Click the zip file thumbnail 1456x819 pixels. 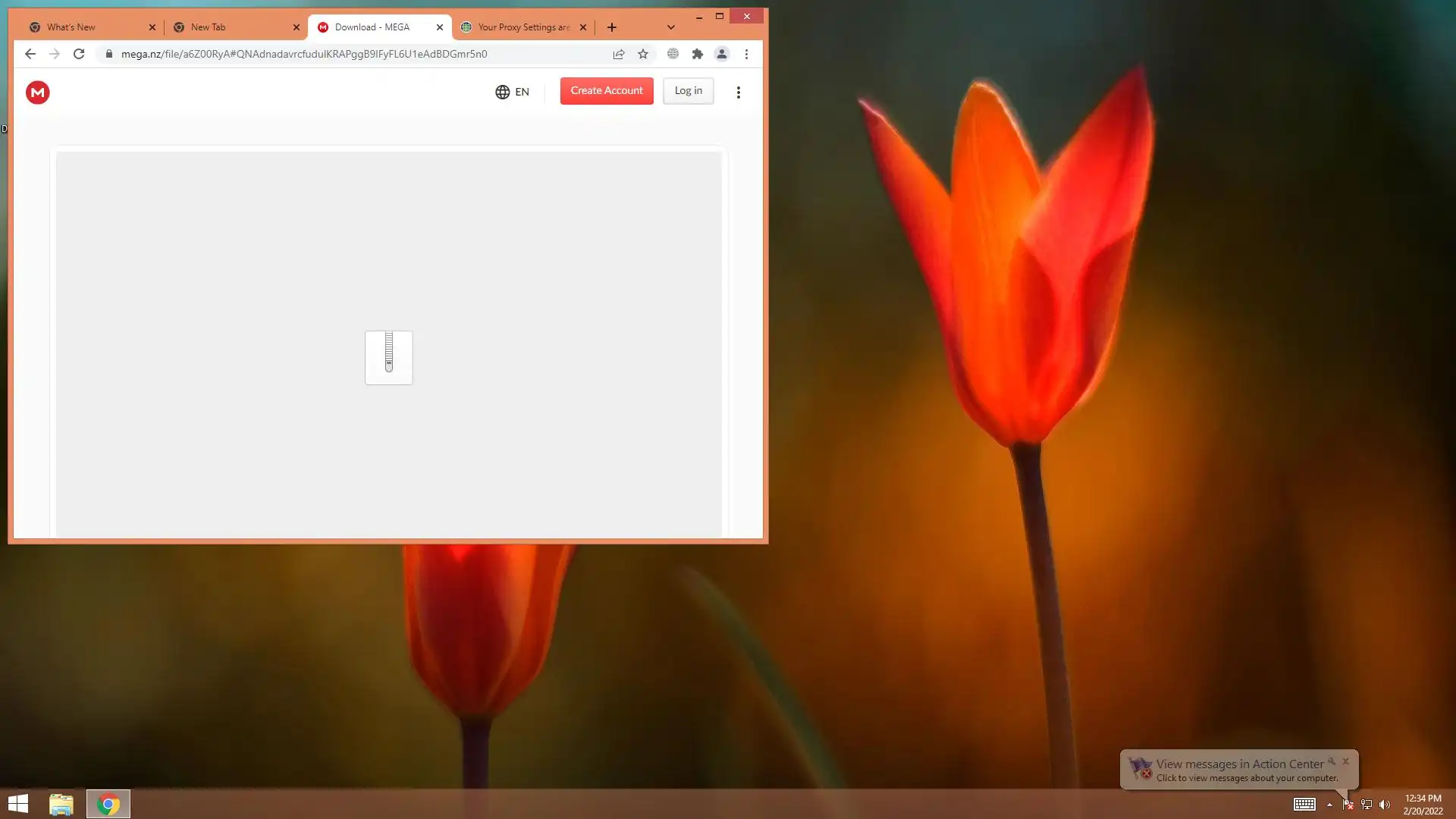[388, 357]
